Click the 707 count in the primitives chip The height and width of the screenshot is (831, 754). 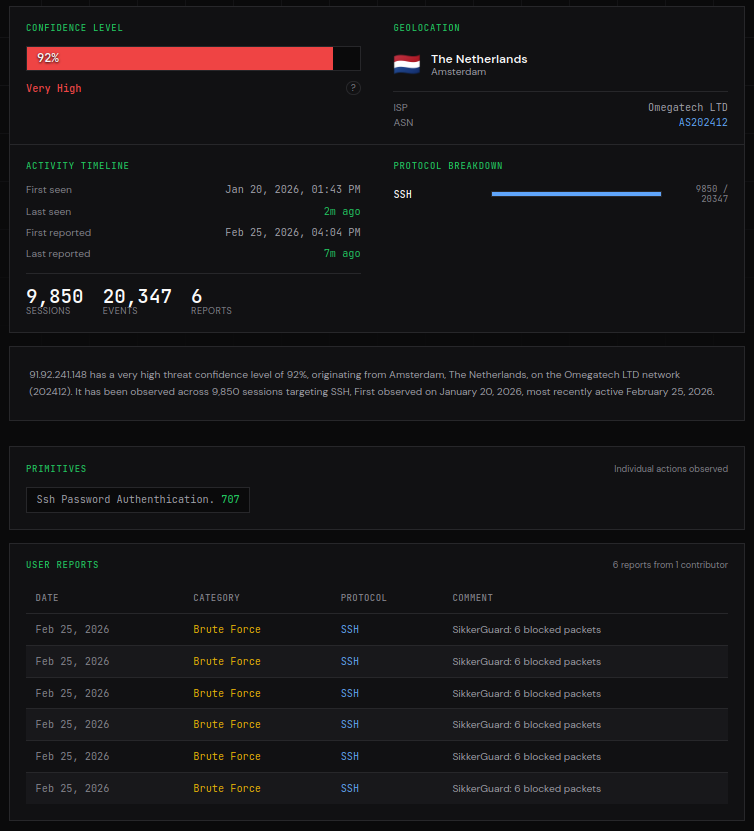click(230, 499)
